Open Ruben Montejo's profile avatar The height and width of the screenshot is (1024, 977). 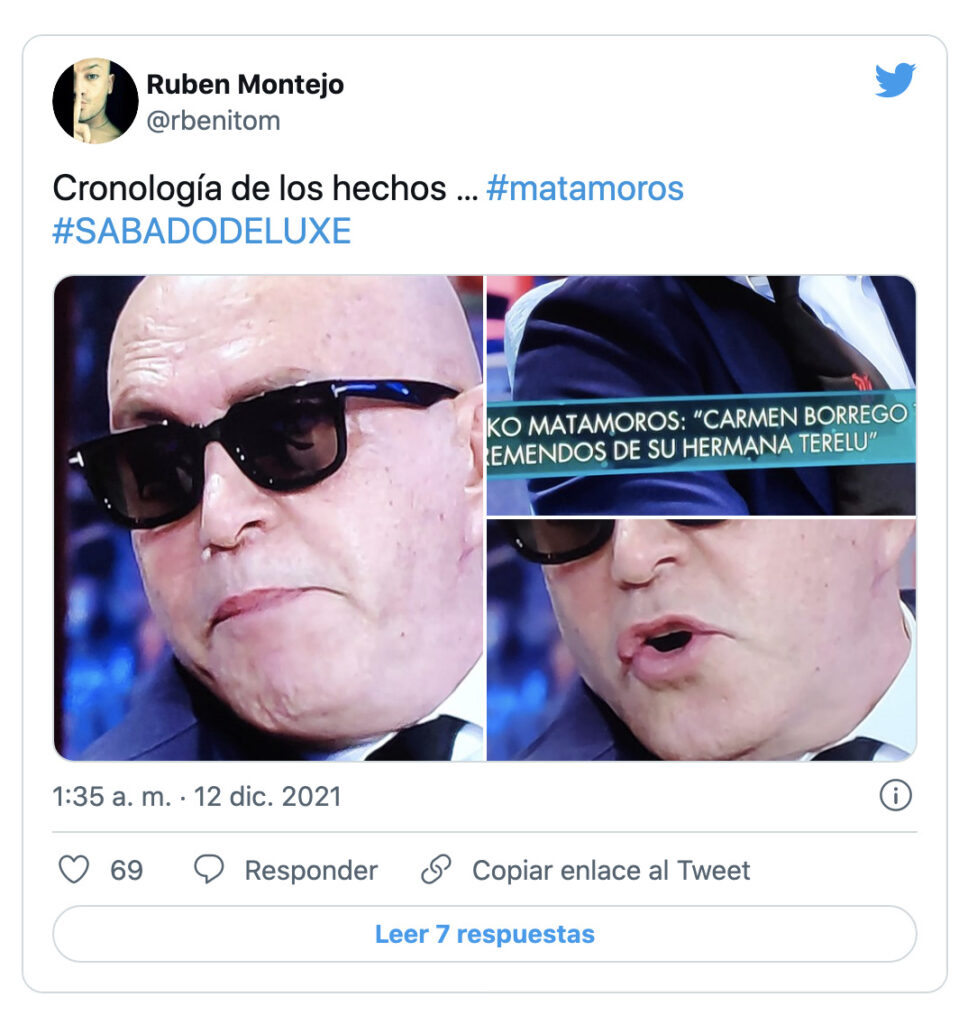coord(95,101)
